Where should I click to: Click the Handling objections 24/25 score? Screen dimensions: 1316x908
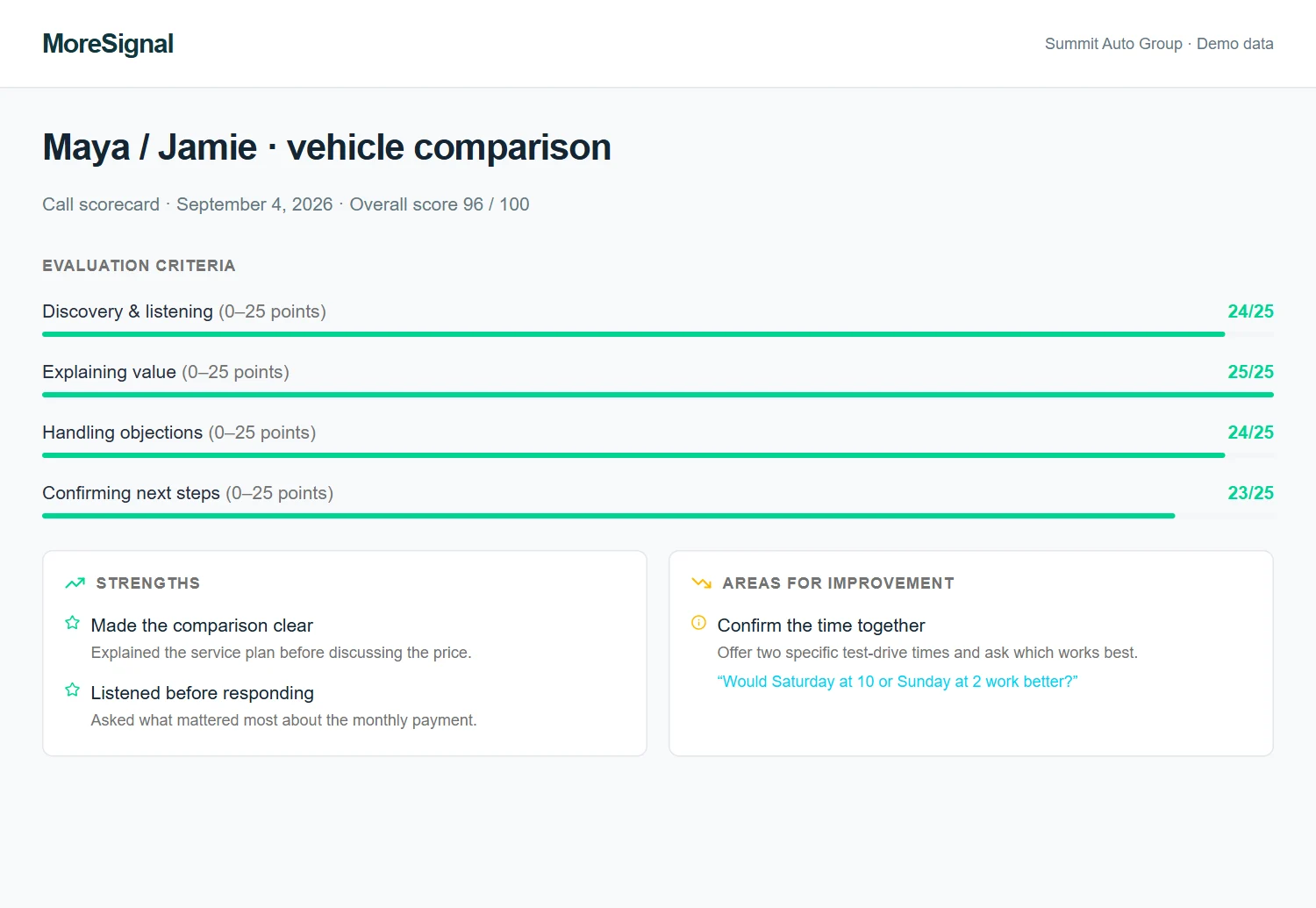(1250, 433)
